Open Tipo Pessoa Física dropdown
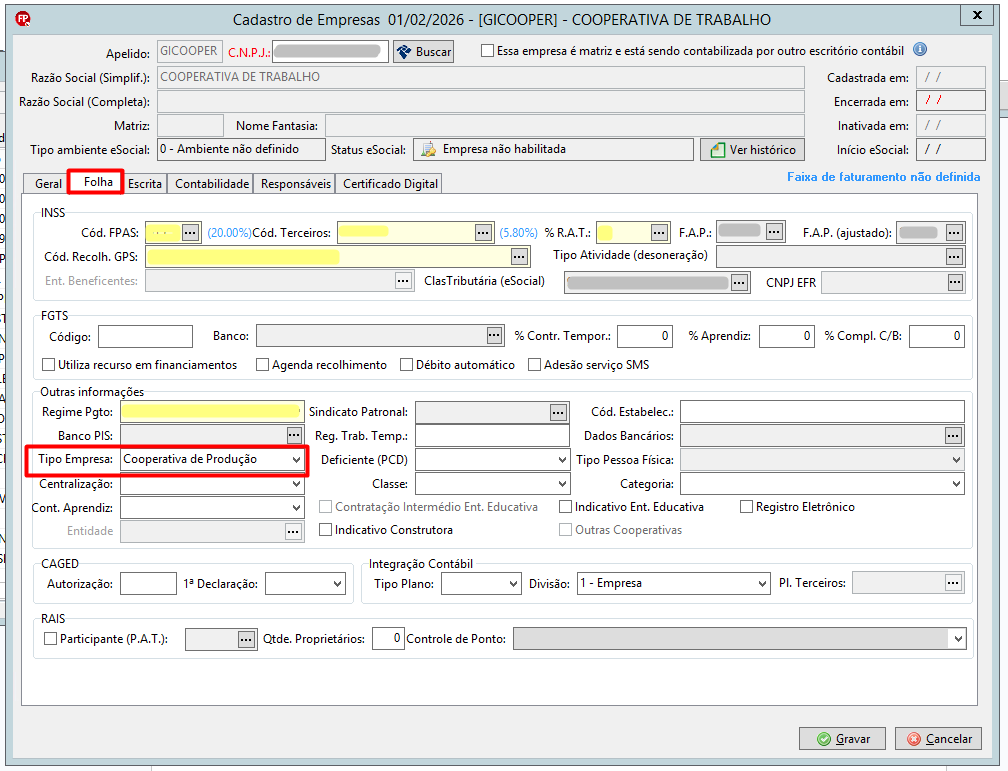 [x=957, y=460]
